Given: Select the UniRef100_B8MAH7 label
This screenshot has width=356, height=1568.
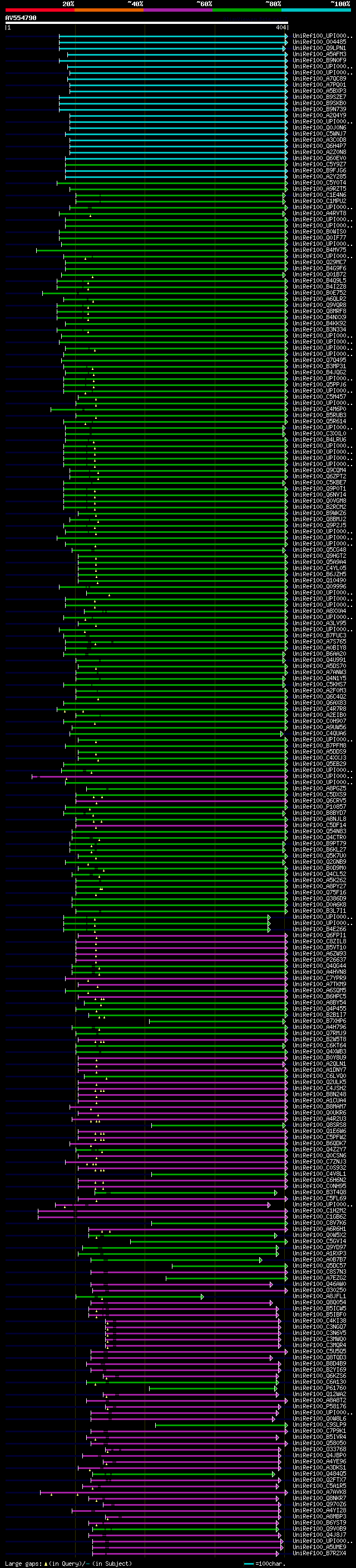Looking at the screenshot, I should click(319, 1106).
